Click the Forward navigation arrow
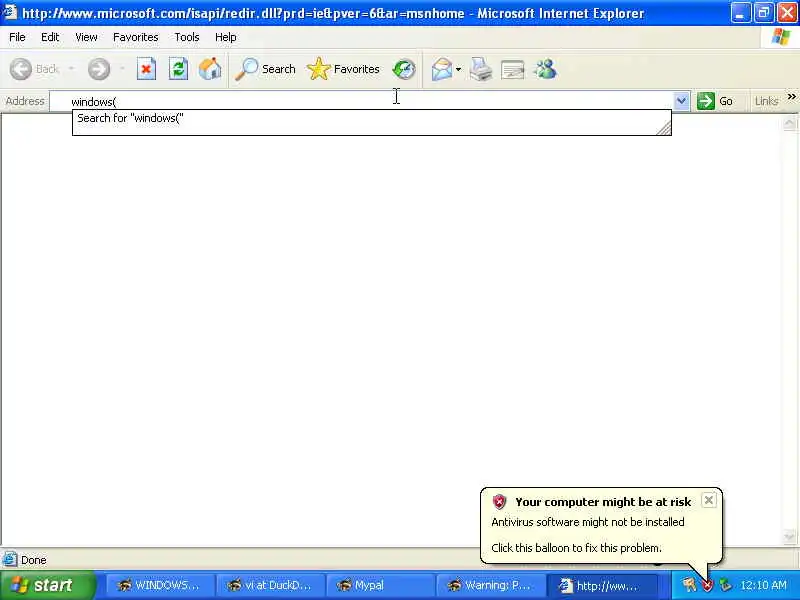 98,69
